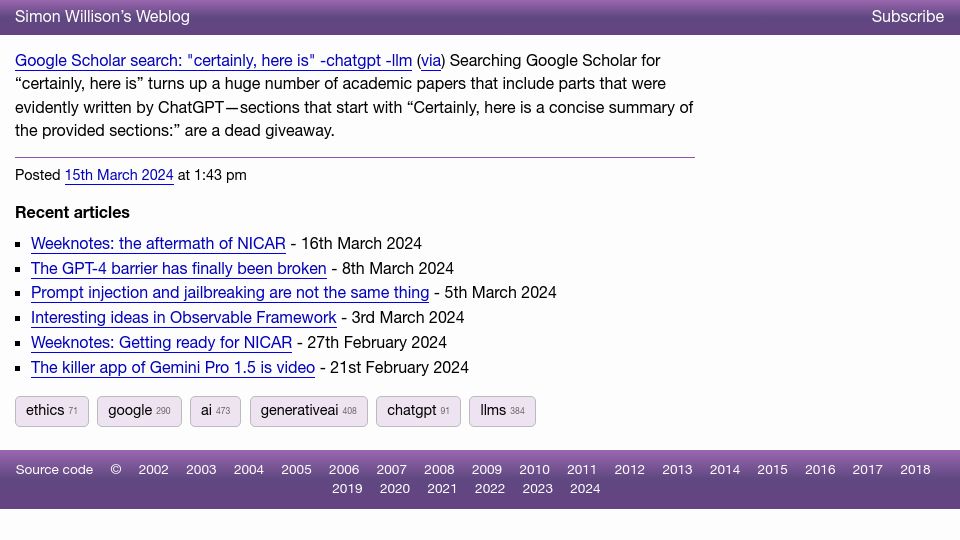This screenshot has height=540, width=960.
Task: Go to the 2015 archive
Action: (772, 470)
